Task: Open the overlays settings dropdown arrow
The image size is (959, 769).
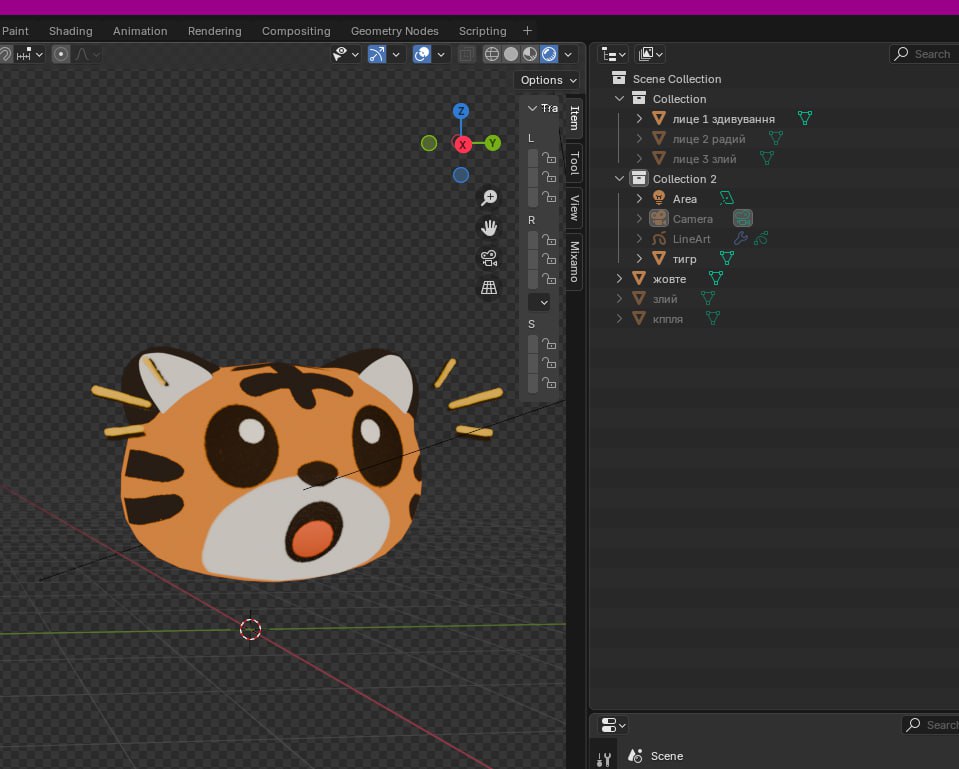Action: click(441, 54)
